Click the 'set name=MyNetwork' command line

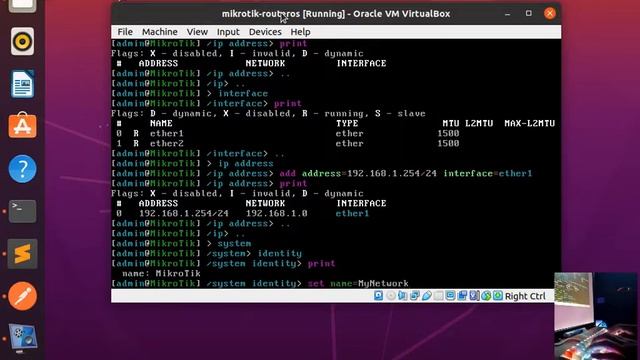tap(260, 283)
